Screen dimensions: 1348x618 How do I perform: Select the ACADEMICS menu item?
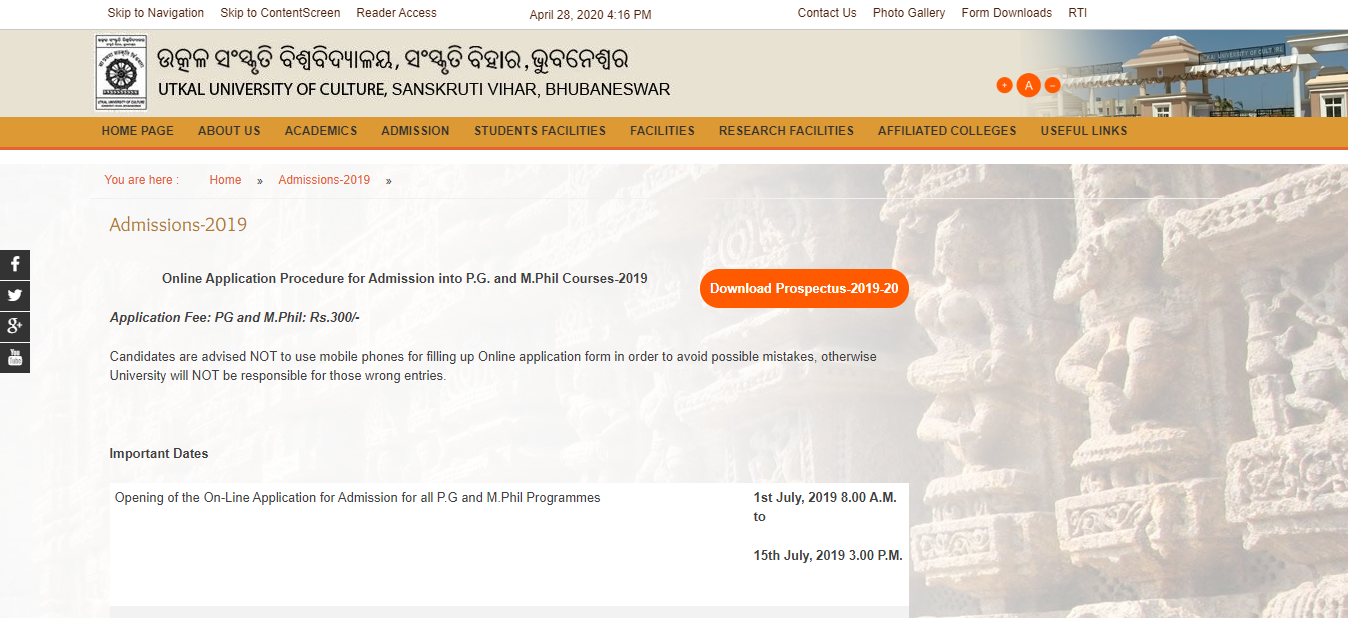point(320,130)
